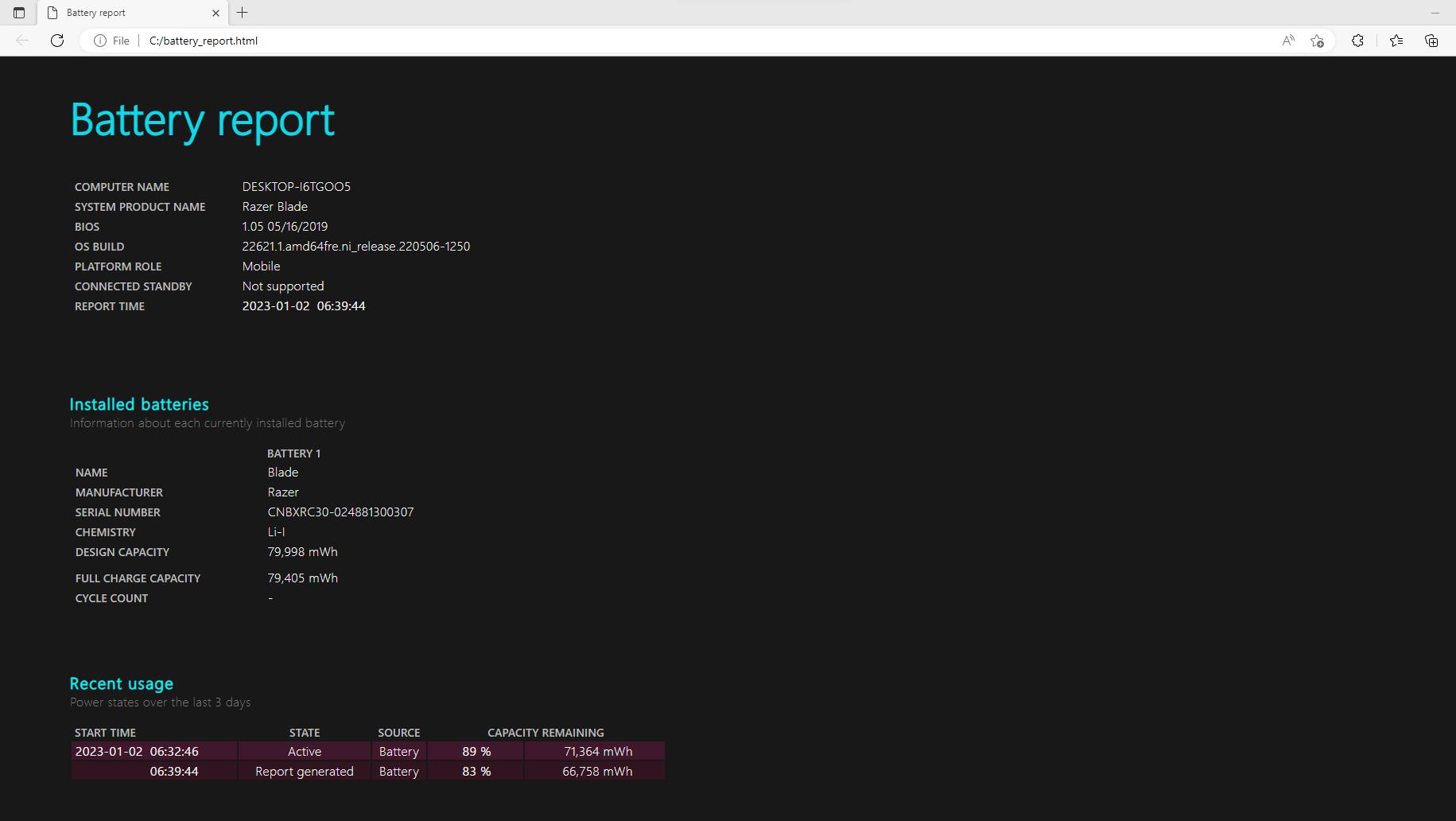
Task: Open the Favorites list icon
Action: pyautogui.click(x=1396, y=41)
